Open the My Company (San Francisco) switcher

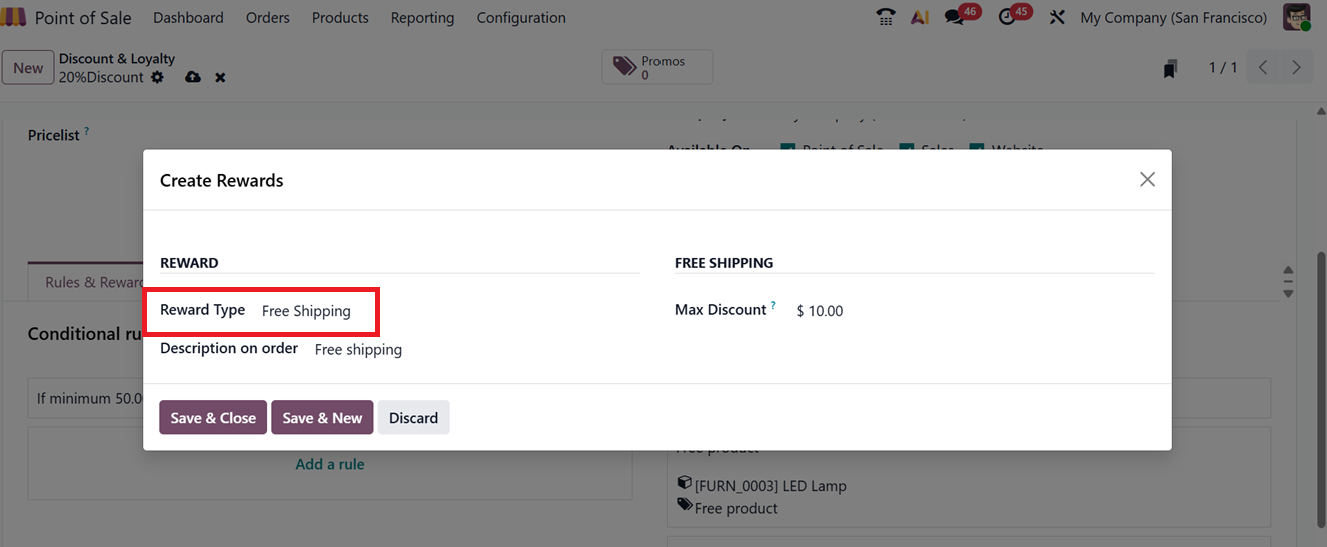(1173, 17)
